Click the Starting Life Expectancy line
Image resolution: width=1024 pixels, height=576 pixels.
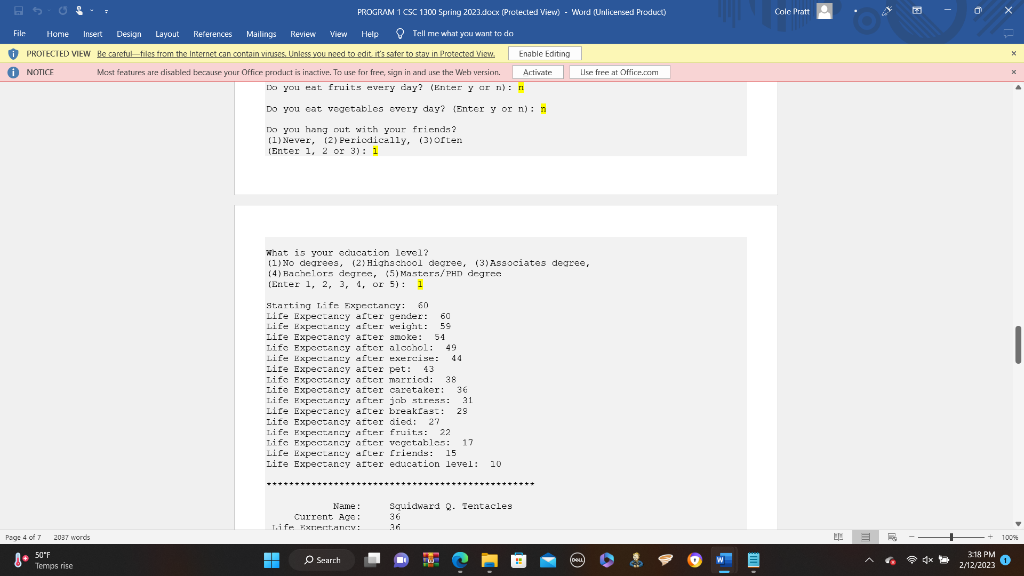tap(347, 306)
